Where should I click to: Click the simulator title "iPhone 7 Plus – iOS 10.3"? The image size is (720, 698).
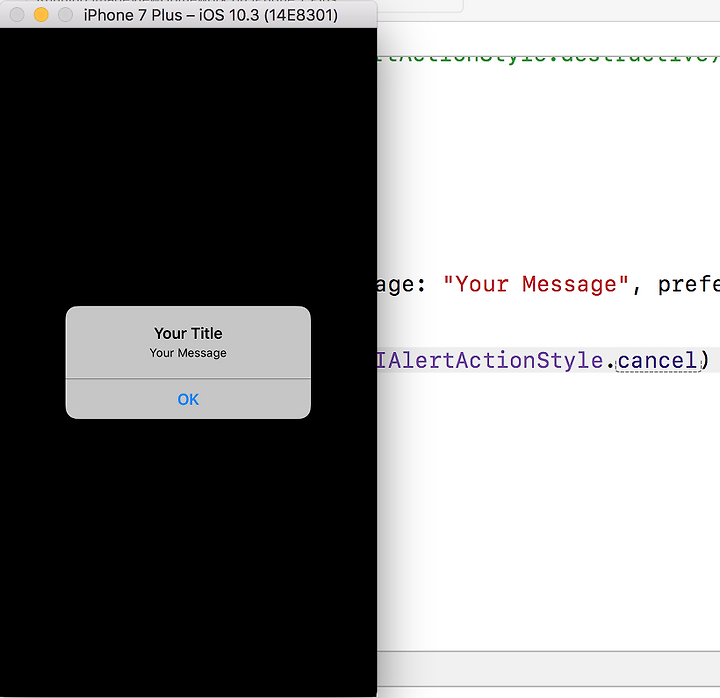click(211, 15)
